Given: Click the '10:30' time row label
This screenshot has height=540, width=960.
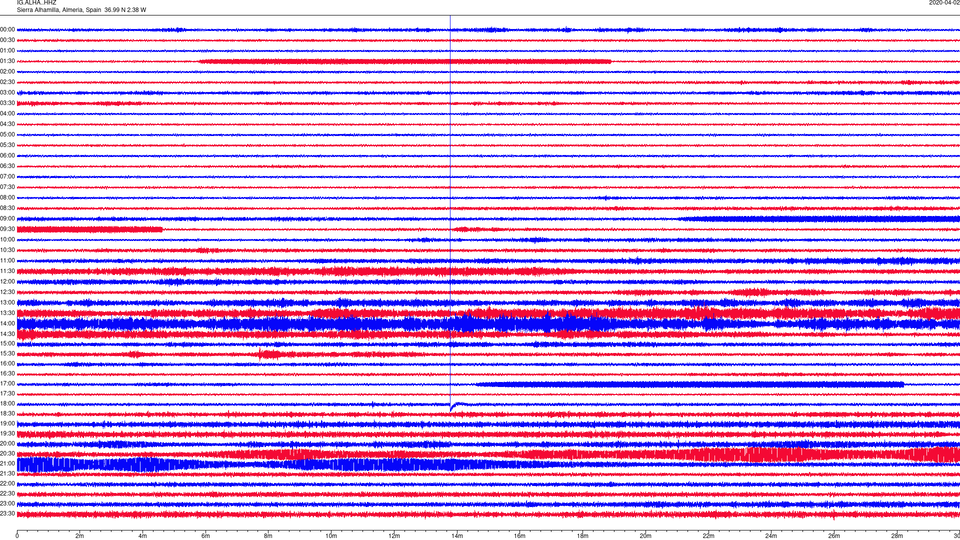Looking at the screenshot, I should (7, 250).
